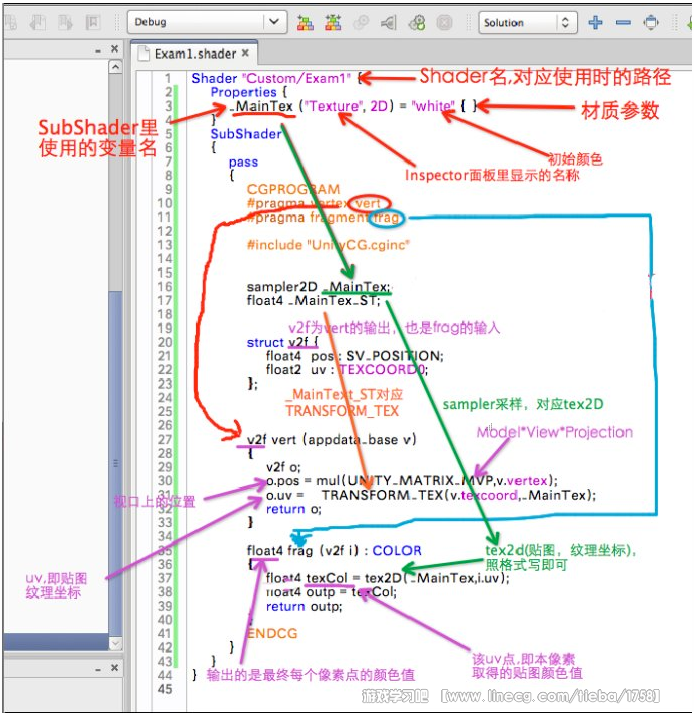The width and height of the screenshot is (694, 713).
Task: Click the 'float4 texCol = tex2D' line
Action: (387, 578)
